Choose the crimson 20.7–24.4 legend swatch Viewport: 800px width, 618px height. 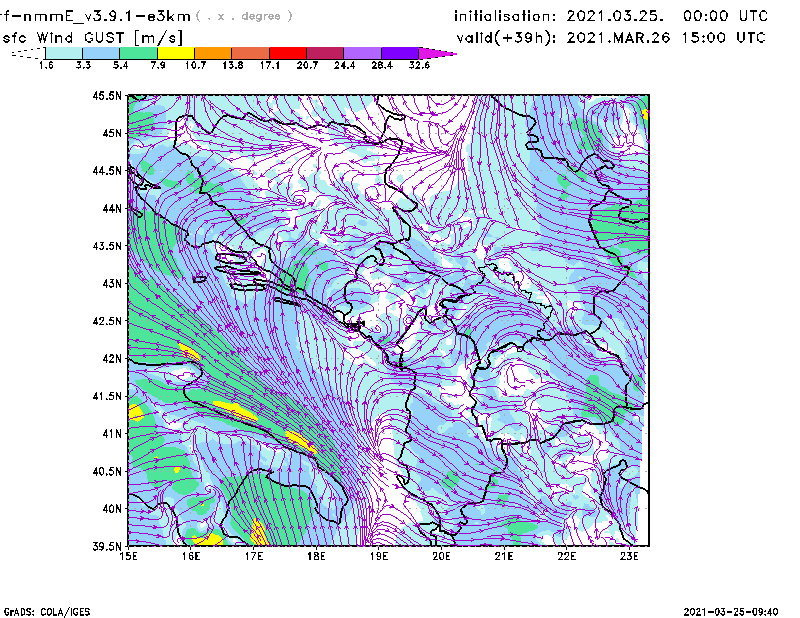[x=325, y=53]
